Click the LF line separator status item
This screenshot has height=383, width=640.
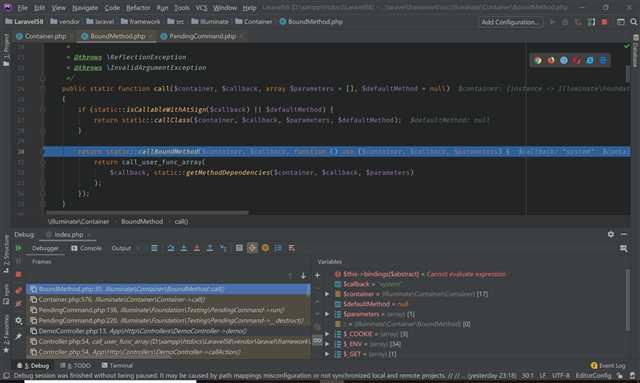point(543,375)
